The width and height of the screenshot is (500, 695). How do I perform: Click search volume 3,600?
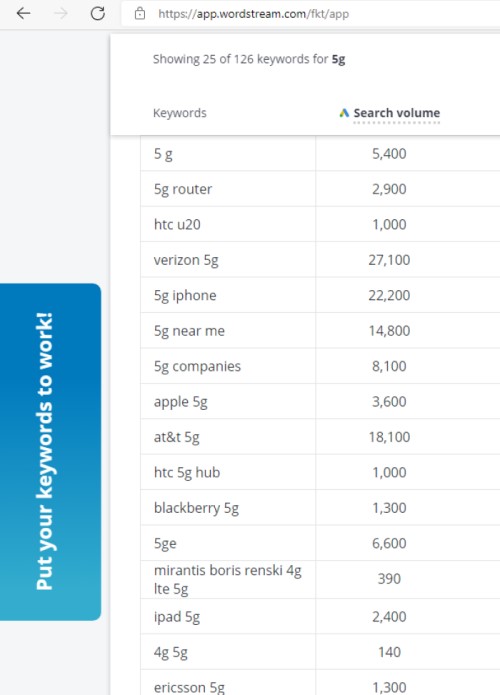click(x=389, y=402)
